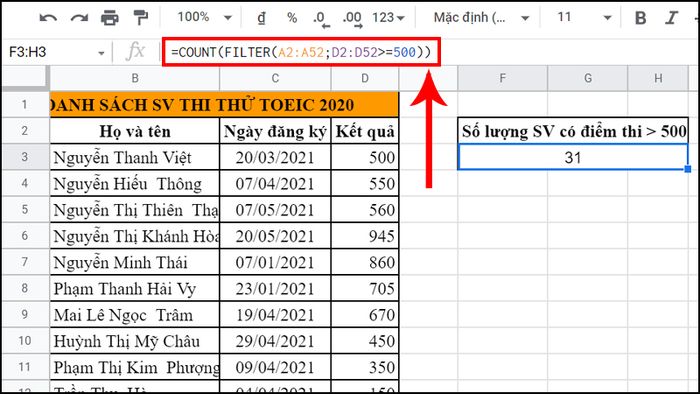Open the 100% zoom dropdown
700x394 pixels.
[204, 17]
